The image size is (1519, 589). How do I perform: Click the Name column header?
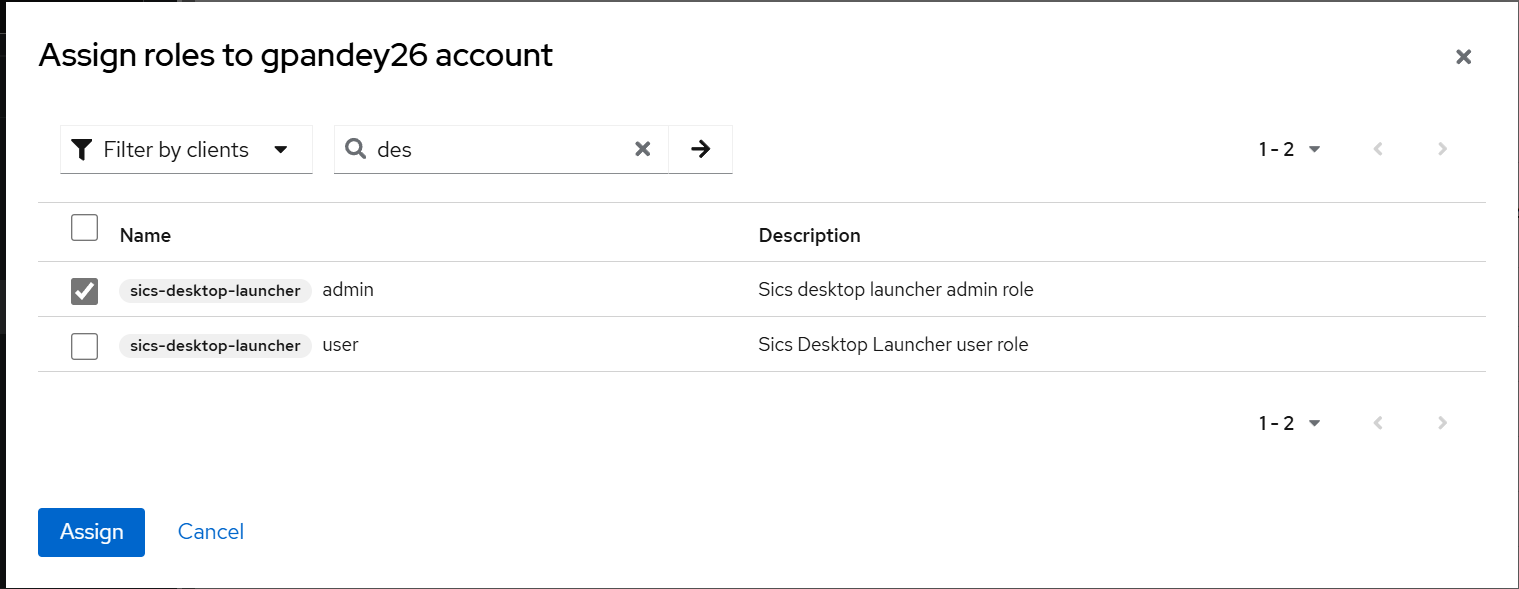coord(145,236)
